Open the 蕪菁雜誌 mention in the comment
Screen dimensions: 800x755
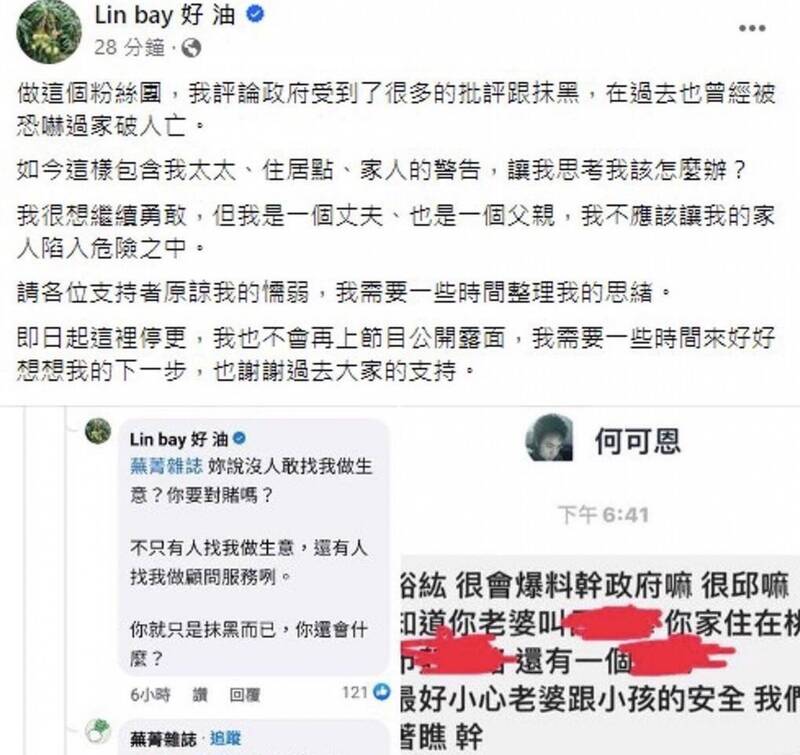[x=166, y=467]
